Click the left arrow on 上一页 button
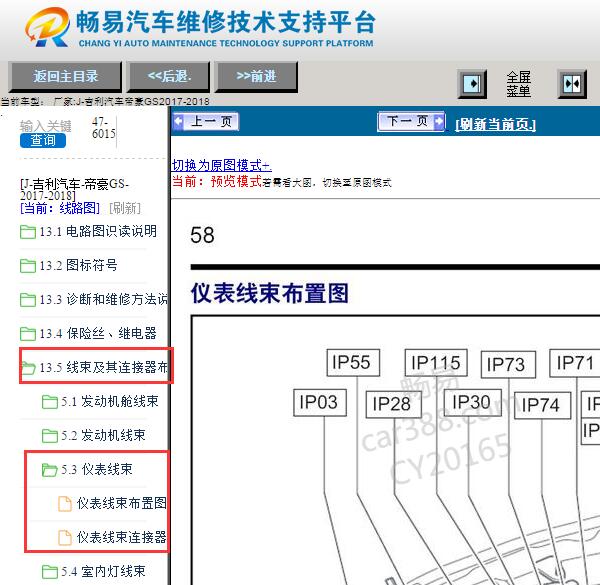 click(178, 122)
